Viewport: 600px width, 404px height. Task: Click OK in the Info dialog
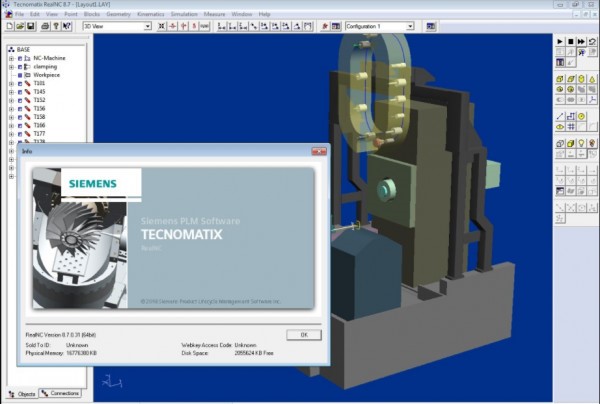(x=304, y=335)
